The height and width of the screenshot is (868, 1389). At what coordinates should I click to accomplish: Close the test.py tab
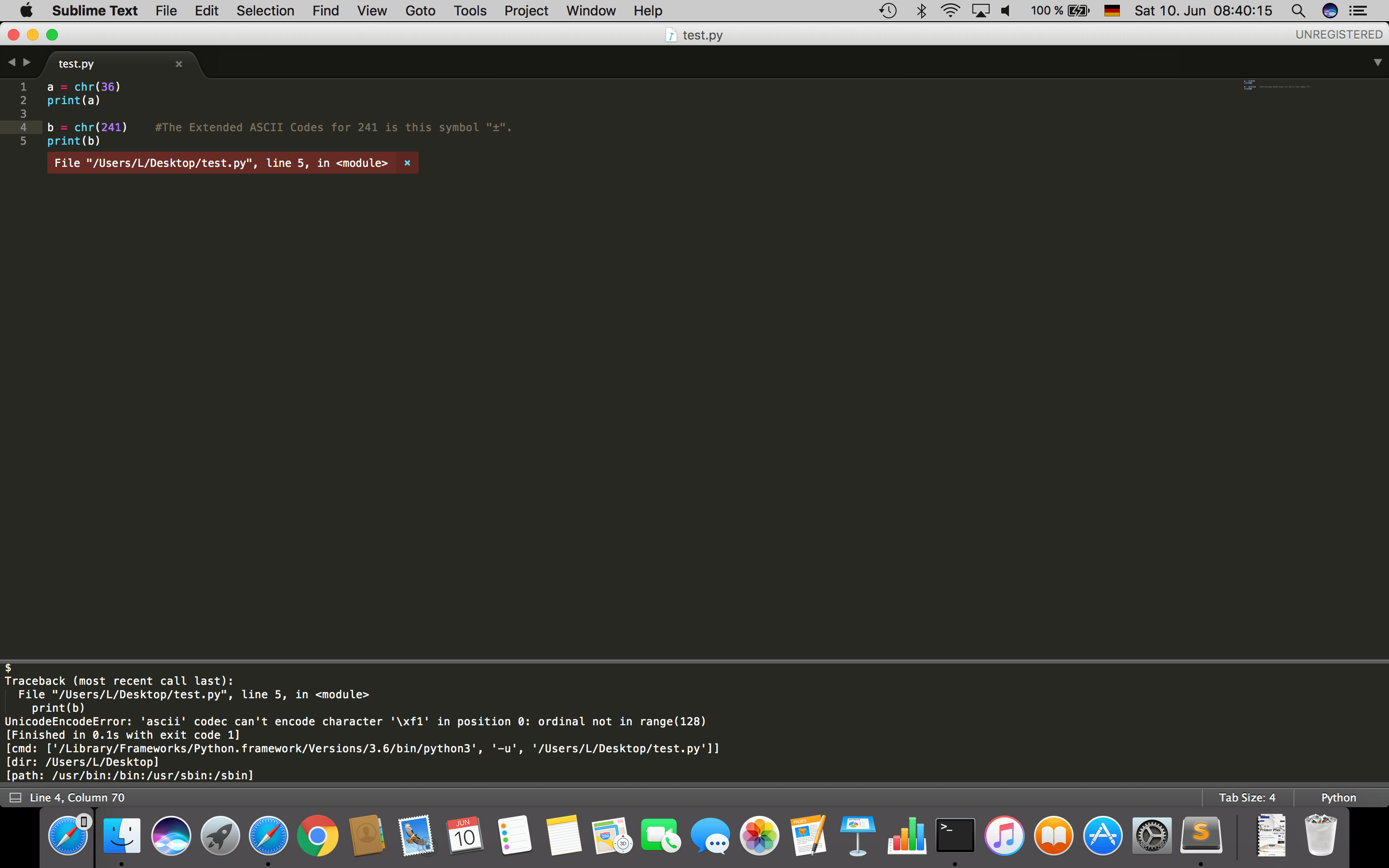[x=178, y=64]
